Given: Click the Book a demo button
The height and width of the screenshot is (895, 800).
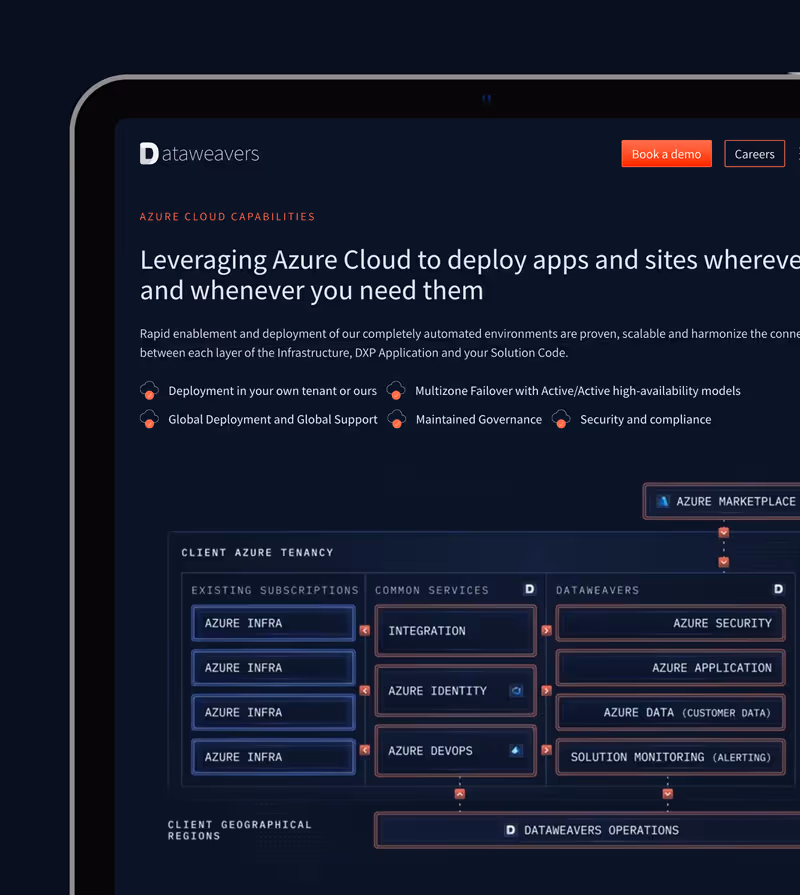Looking at the screenshot, I should tap(666, 154).
